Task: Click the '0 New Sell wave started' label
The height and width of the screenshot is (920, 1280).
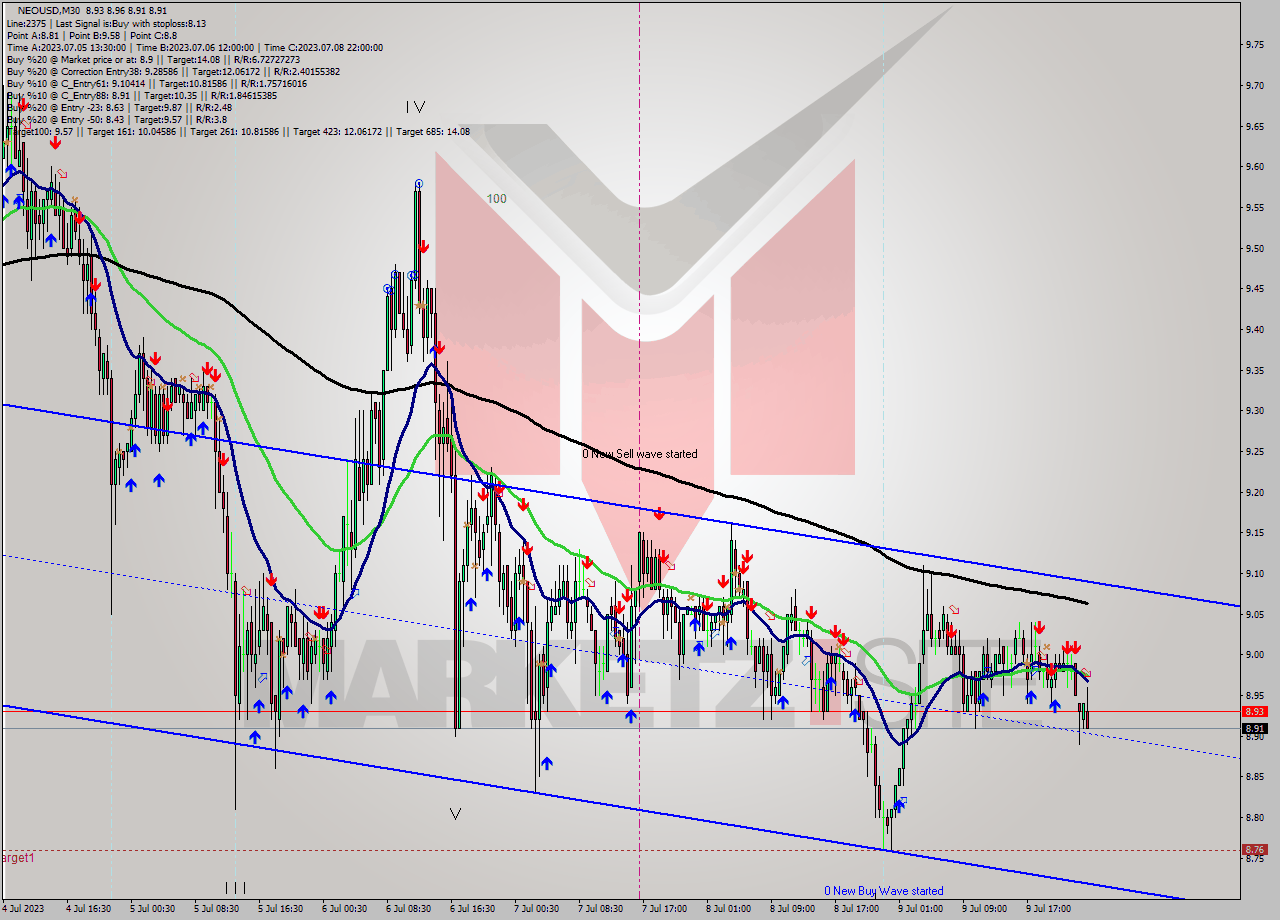Action: coord(640,454)
